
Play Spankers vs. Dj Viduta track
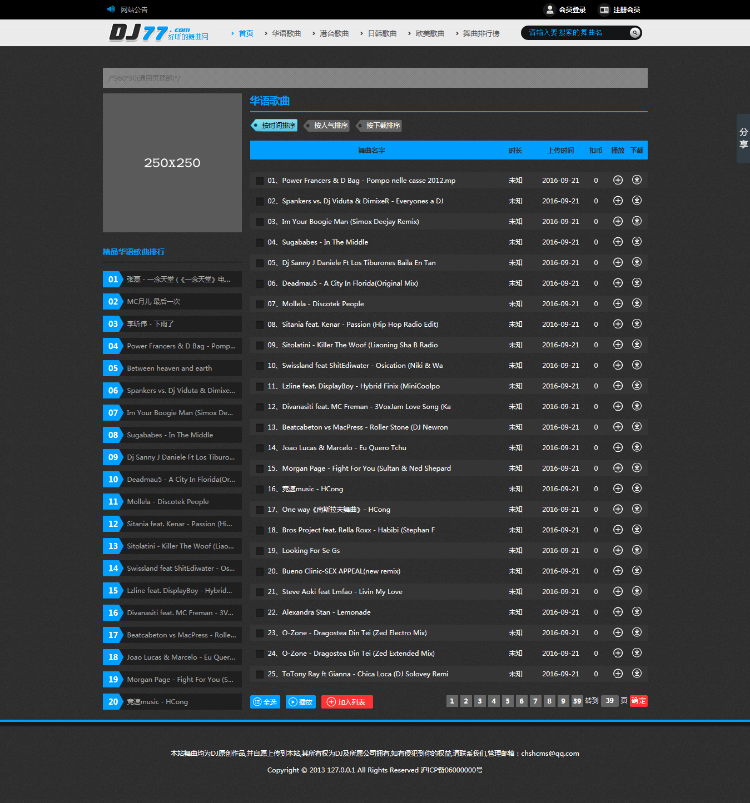[x=618, y=201]
